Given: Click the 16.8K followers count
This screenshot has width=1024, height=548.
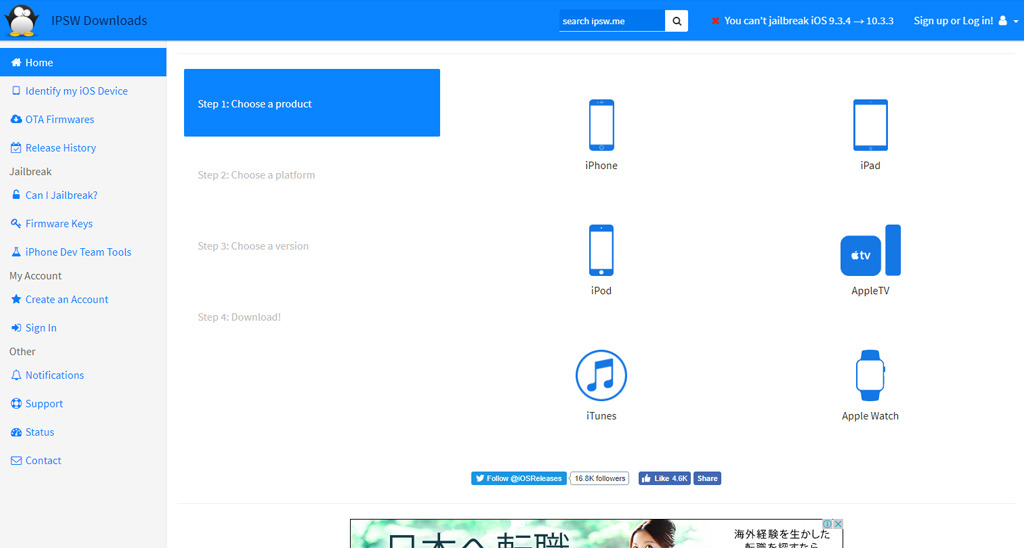Looking at the screenshot, I should (x=600, y=478).
